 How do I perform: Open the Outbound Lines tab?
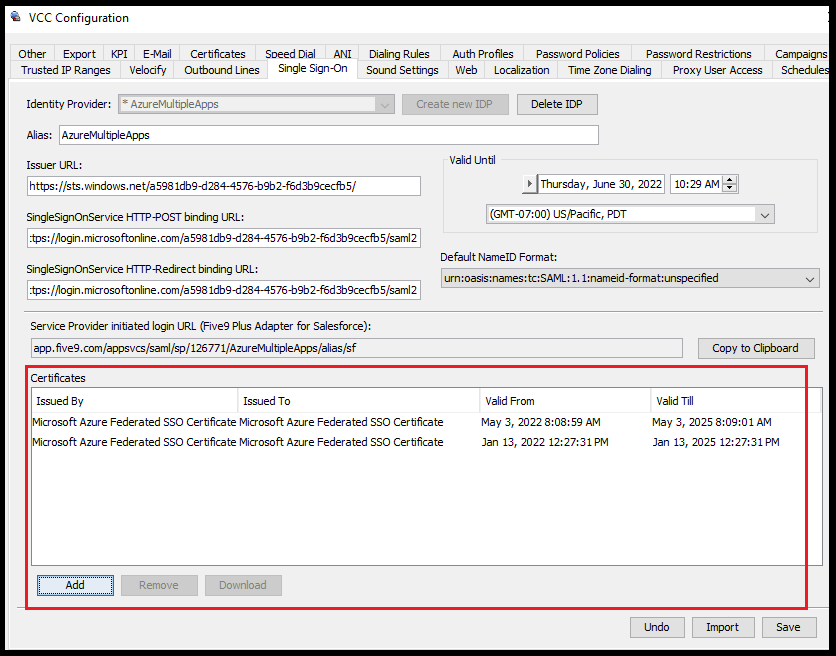[x=222, y=70]
